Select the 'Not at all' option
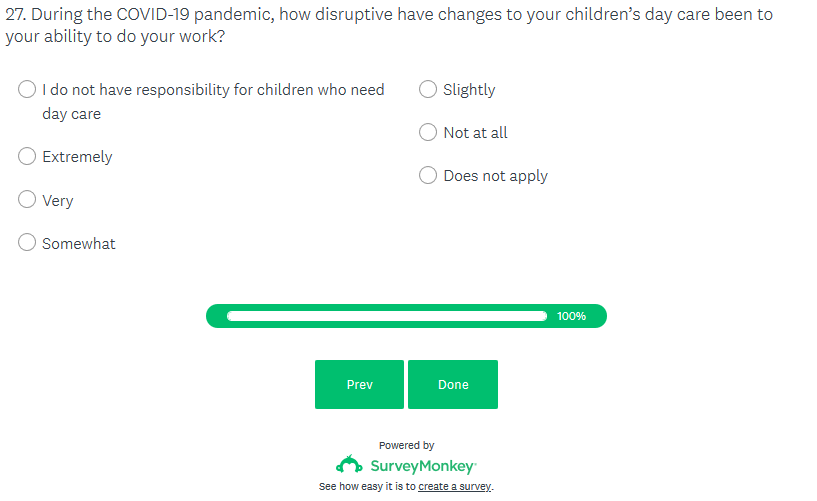This screenshot has height=501, width=817. (428, 132)
